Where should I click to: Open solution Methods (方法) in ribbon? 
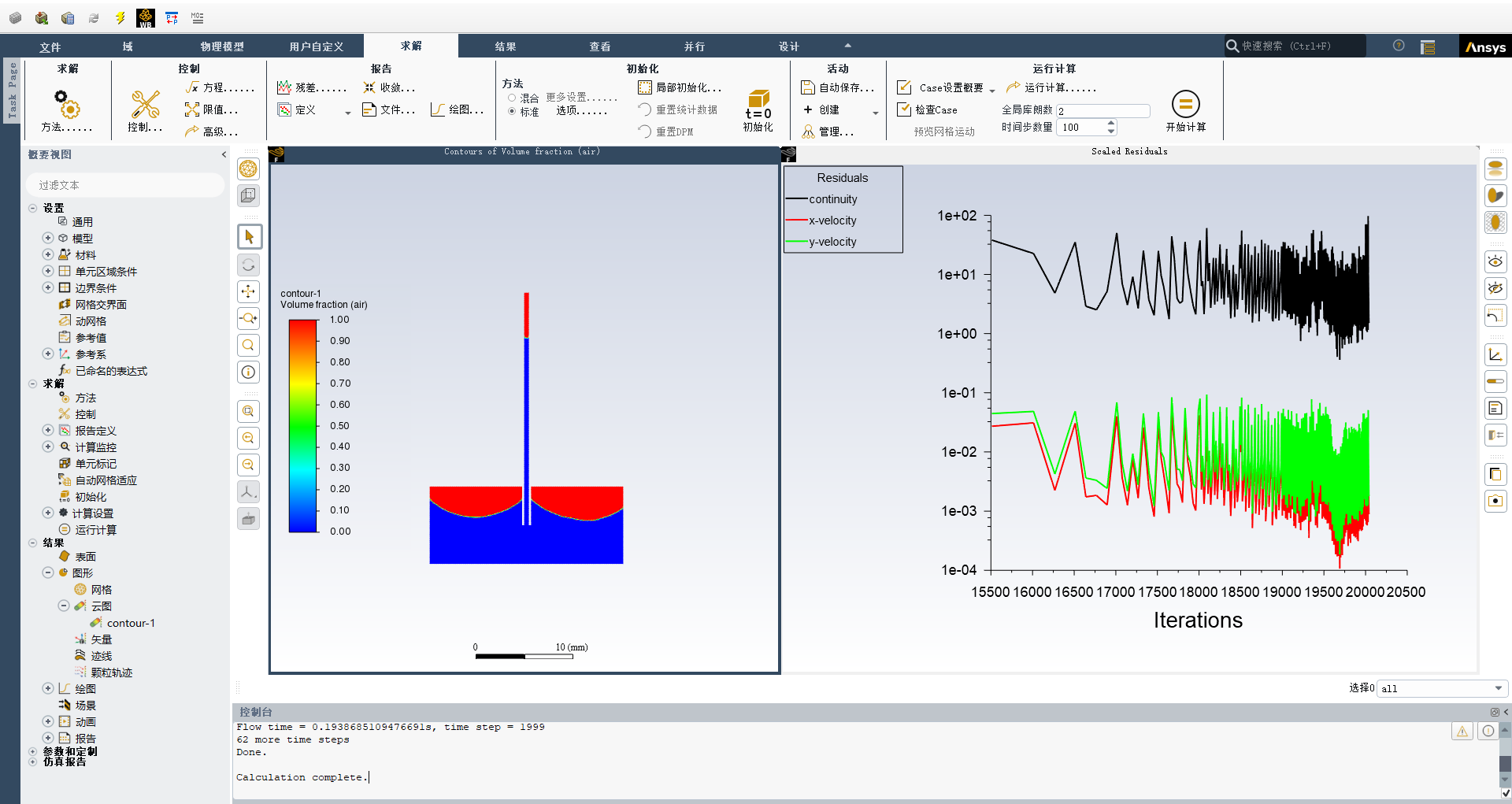(x=67, y=110)
